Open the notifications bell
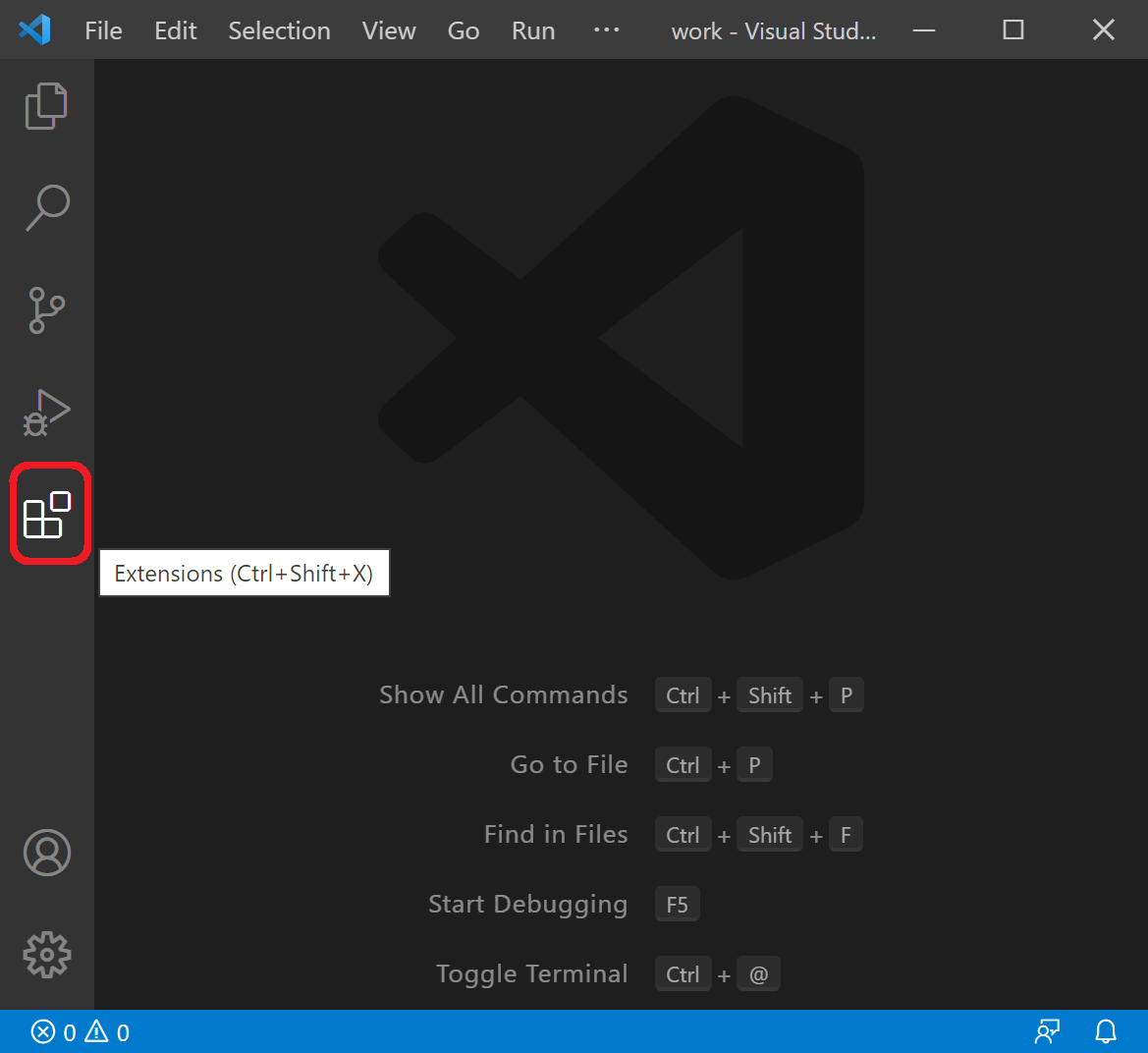 pyautogui.click(x=1106, y=1031)
